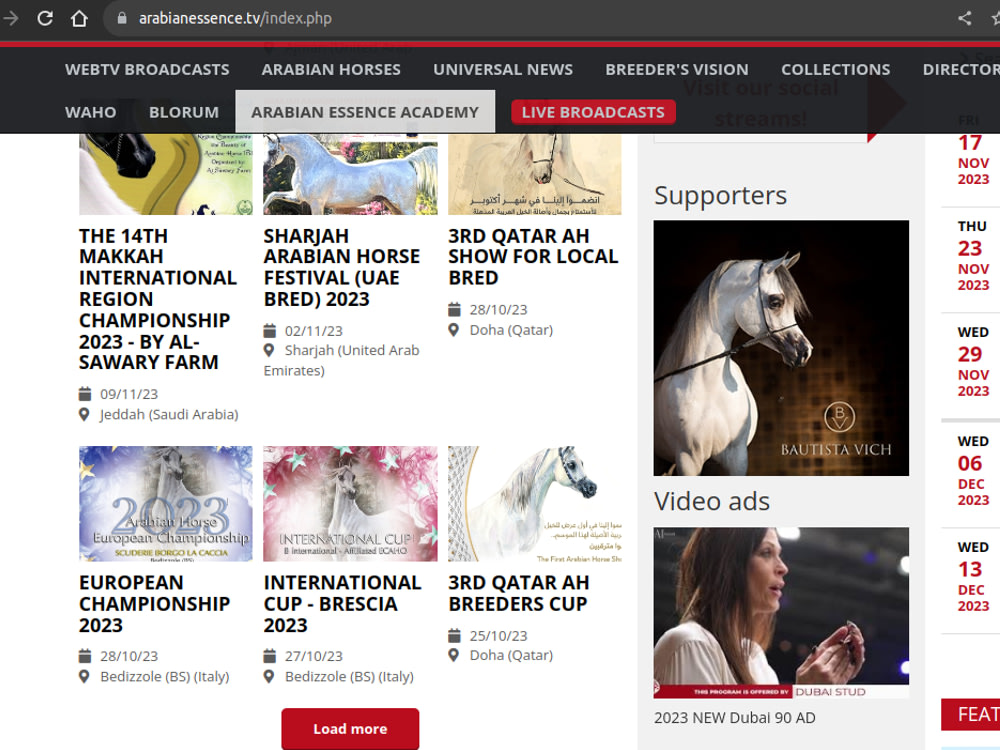1000x750 pixels.
Task: Open the Blorum menu item
Action: (184, 112)
